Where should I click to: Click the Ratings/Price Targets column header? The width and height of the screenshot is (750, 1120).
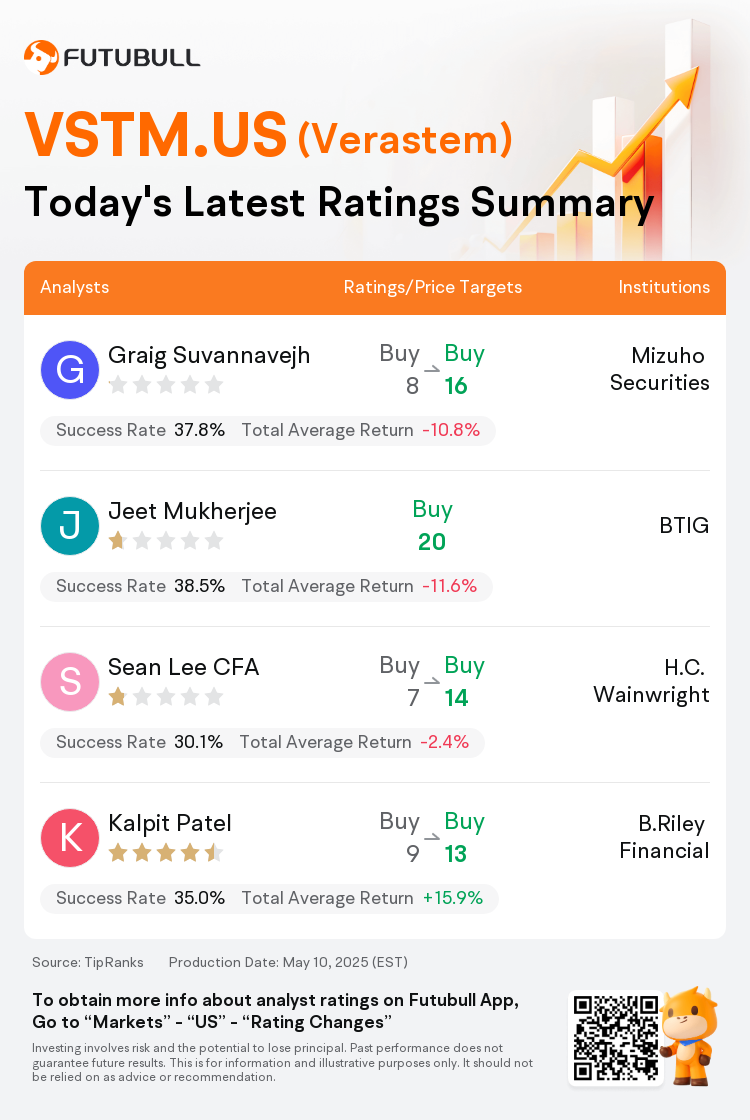tap(433, 287)
